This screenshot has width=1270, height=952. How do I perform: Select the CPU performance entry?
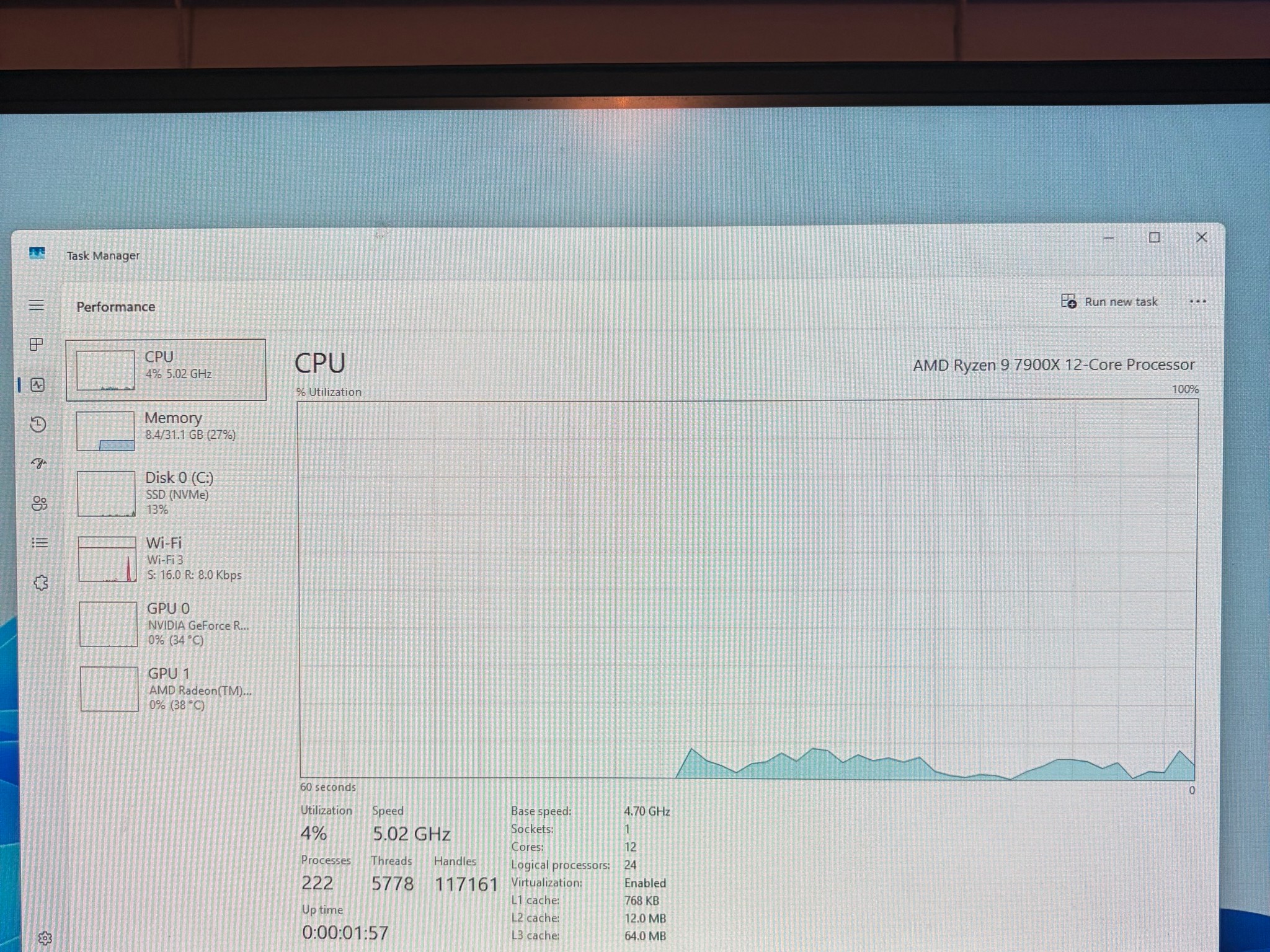[x=166, y=369]
